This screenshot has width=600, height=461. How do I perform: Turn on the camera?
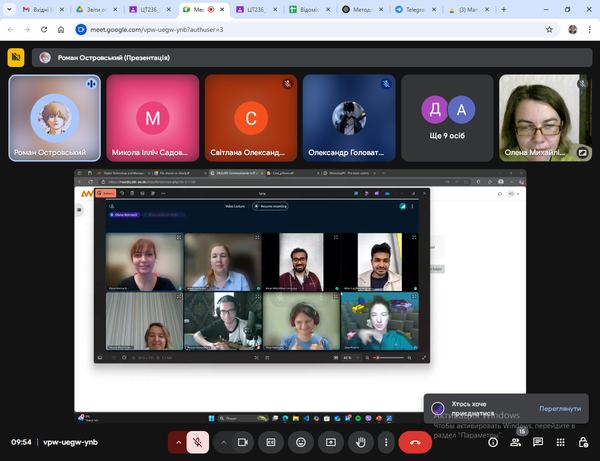point(242,442)
